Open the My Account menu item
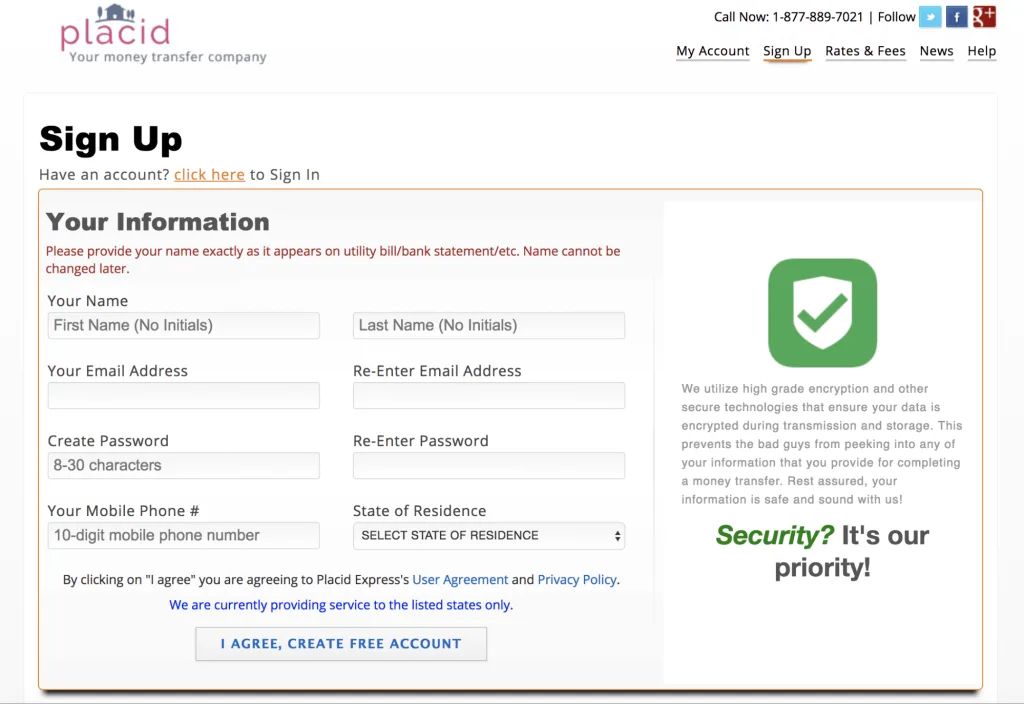This screenshot has height=704, width=1024. (x=712, y=51)
